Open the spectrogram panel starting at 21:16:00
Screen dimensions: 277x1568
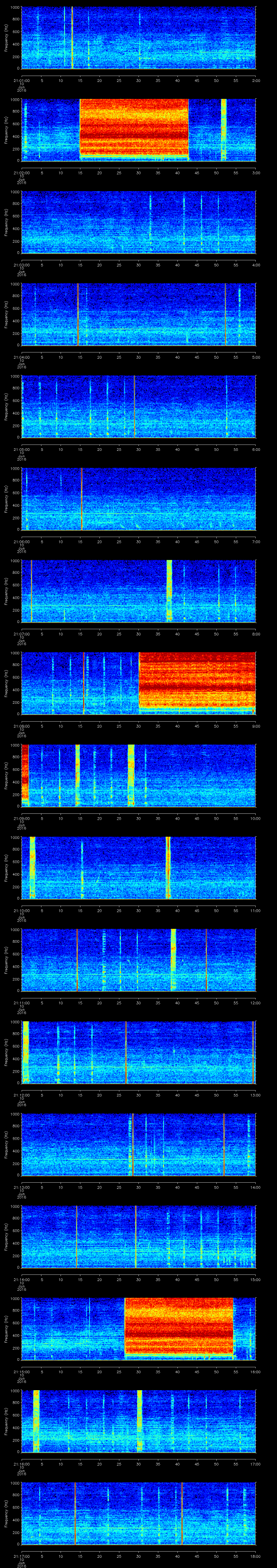click(138, 1421)
